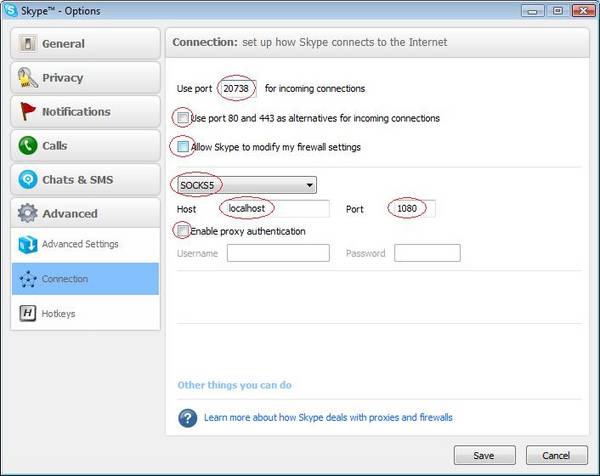The height and width of the screenshot is (476, 600).
Task: Open the SOCKS5 proxy type dropdown
Action: (247, 185)
